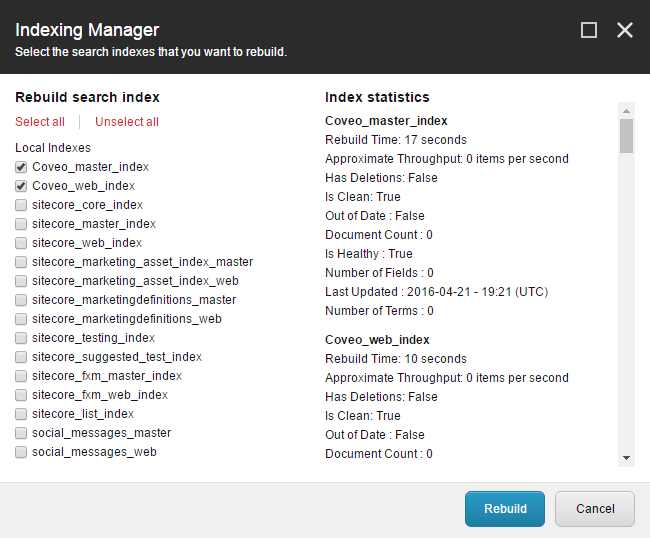The width and height of the screenshot is (650, 538).
Task: Click the Coveo_web_index statistics heading
Action: [x=377, y=340]
